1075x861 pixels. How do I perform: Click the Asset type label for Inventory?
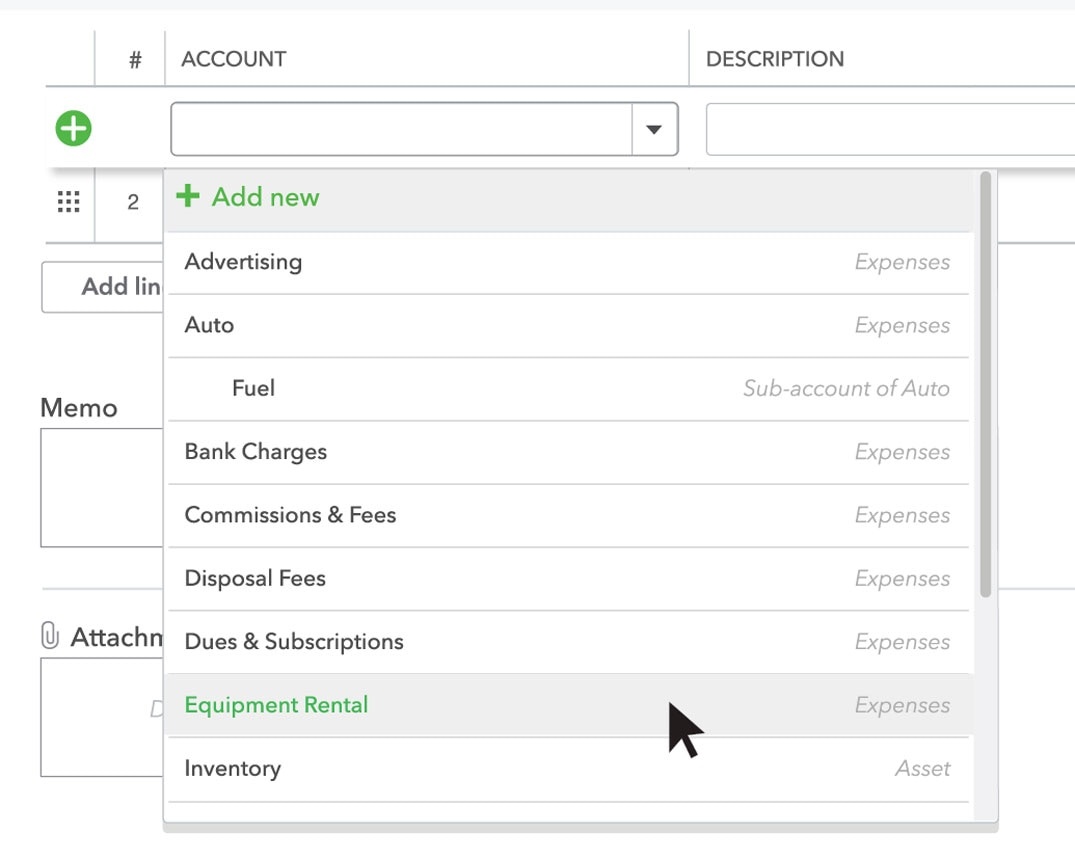923,769
